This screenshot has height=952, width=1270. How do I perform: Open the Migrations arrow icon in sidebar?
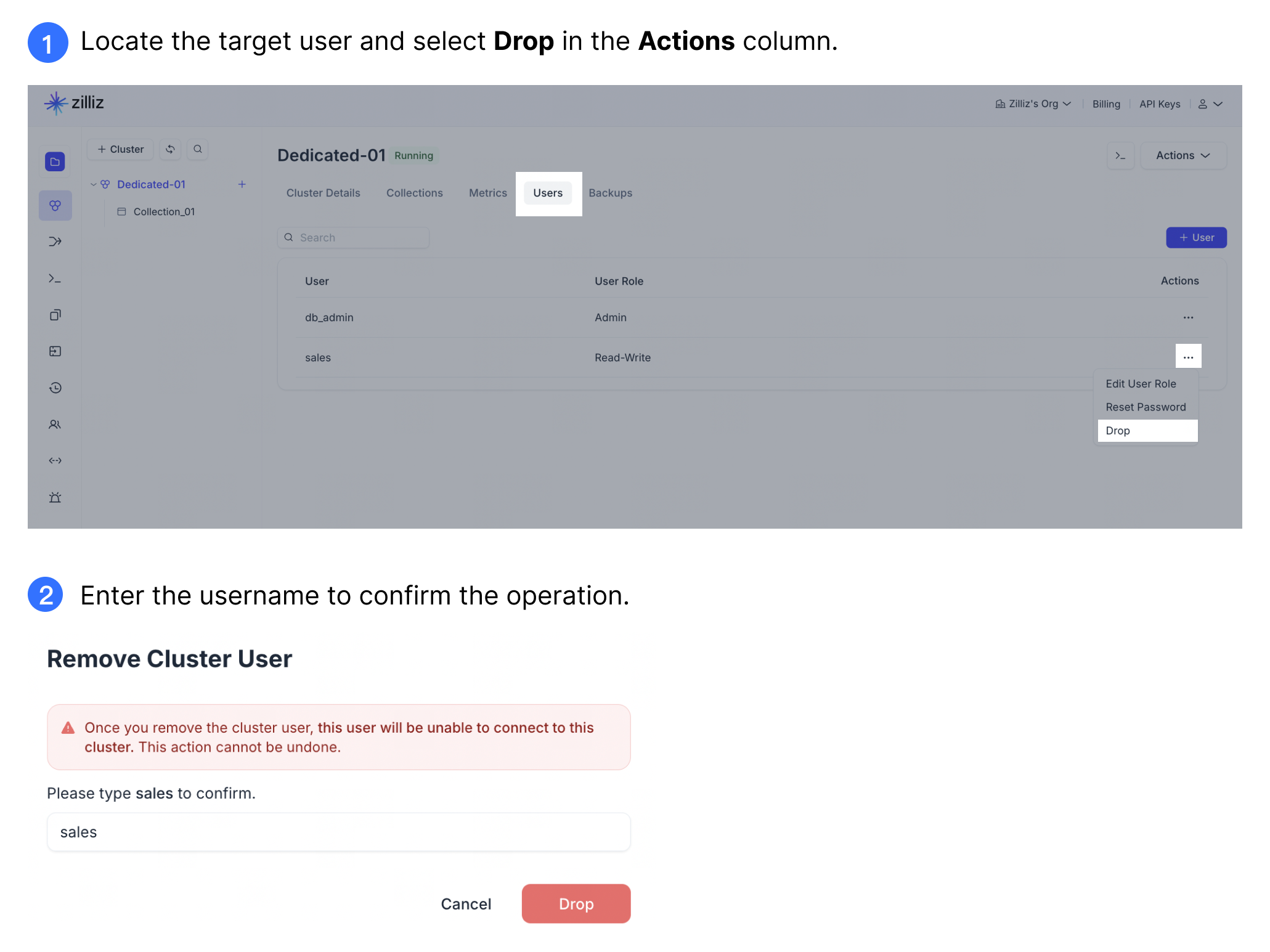pyautogui.click(x=55, y=241)
